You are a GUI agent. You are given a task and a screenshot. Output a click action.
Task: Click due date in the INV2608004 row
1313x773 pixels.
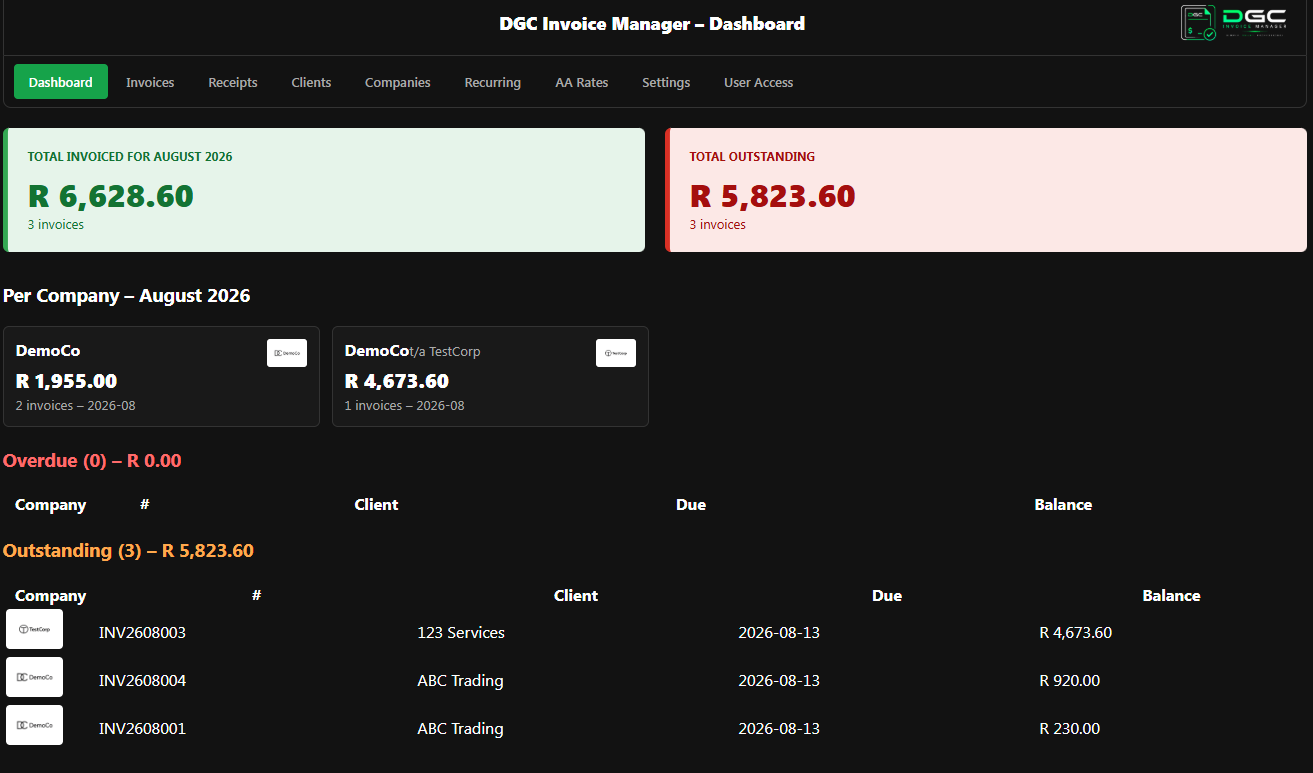779,680
